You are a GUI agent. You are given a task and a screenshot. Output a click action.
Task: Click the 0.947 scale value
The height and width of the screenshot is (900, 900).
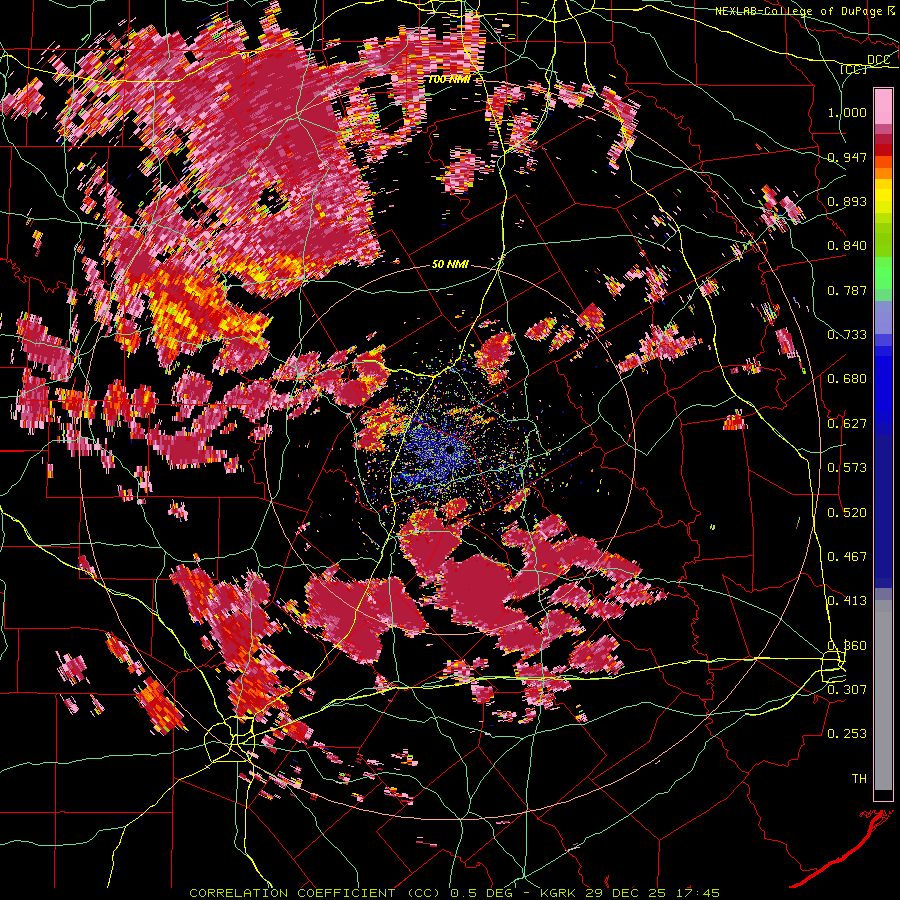click(847, 157)
